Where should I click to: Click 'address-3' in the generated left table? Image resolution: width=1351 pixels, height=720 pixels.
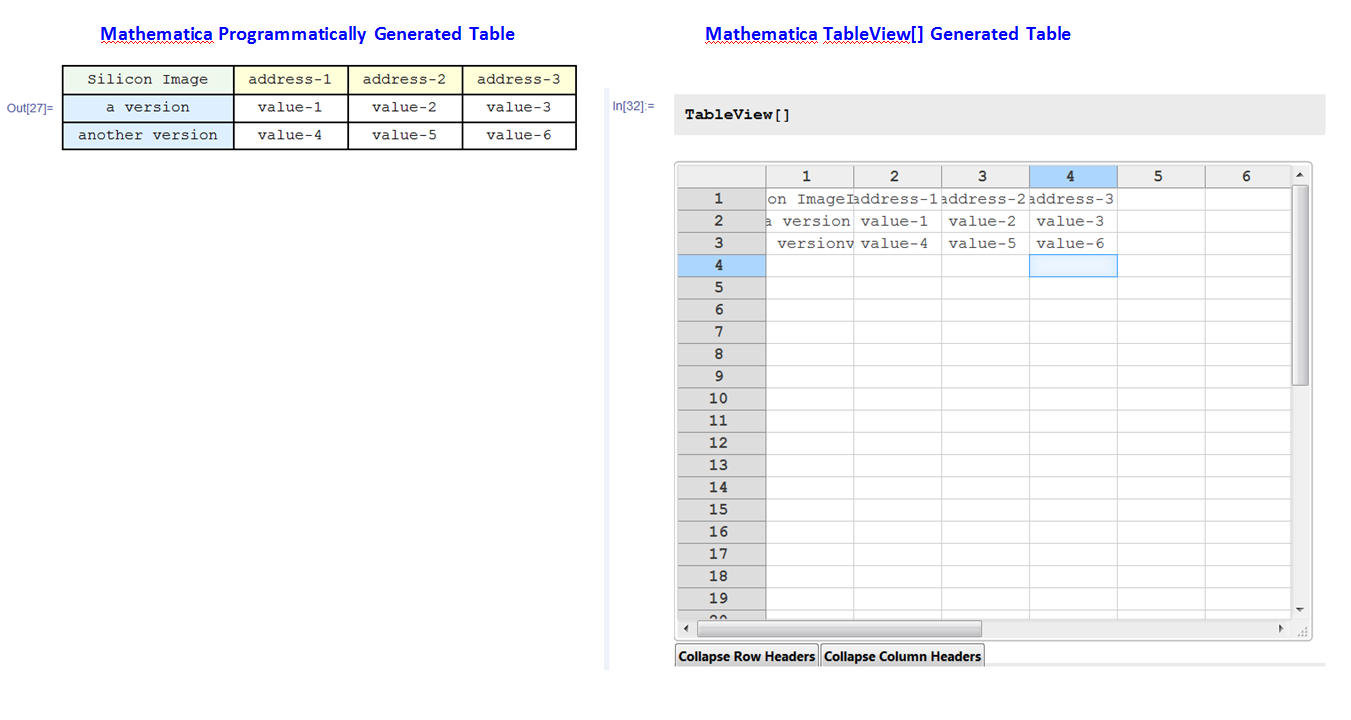click(519, 80)
